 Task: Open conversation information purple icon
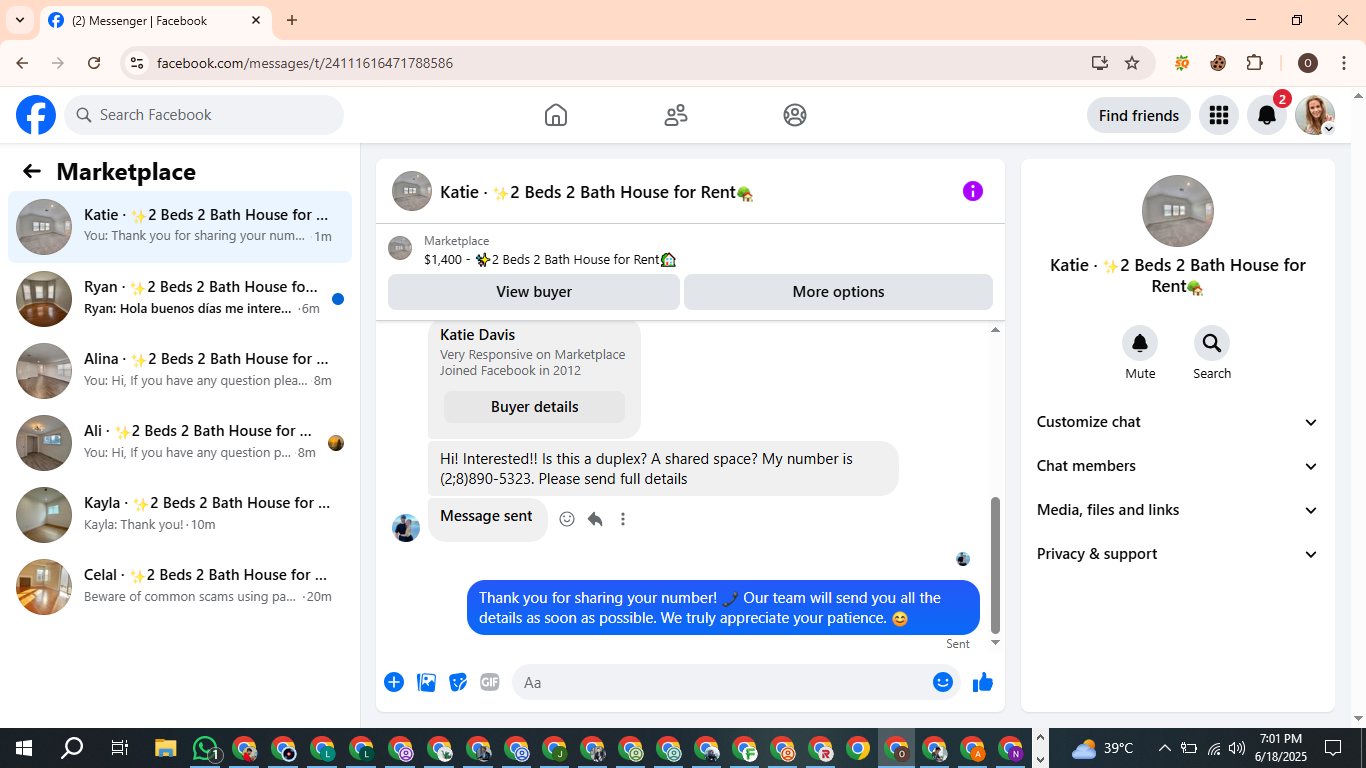973,191
